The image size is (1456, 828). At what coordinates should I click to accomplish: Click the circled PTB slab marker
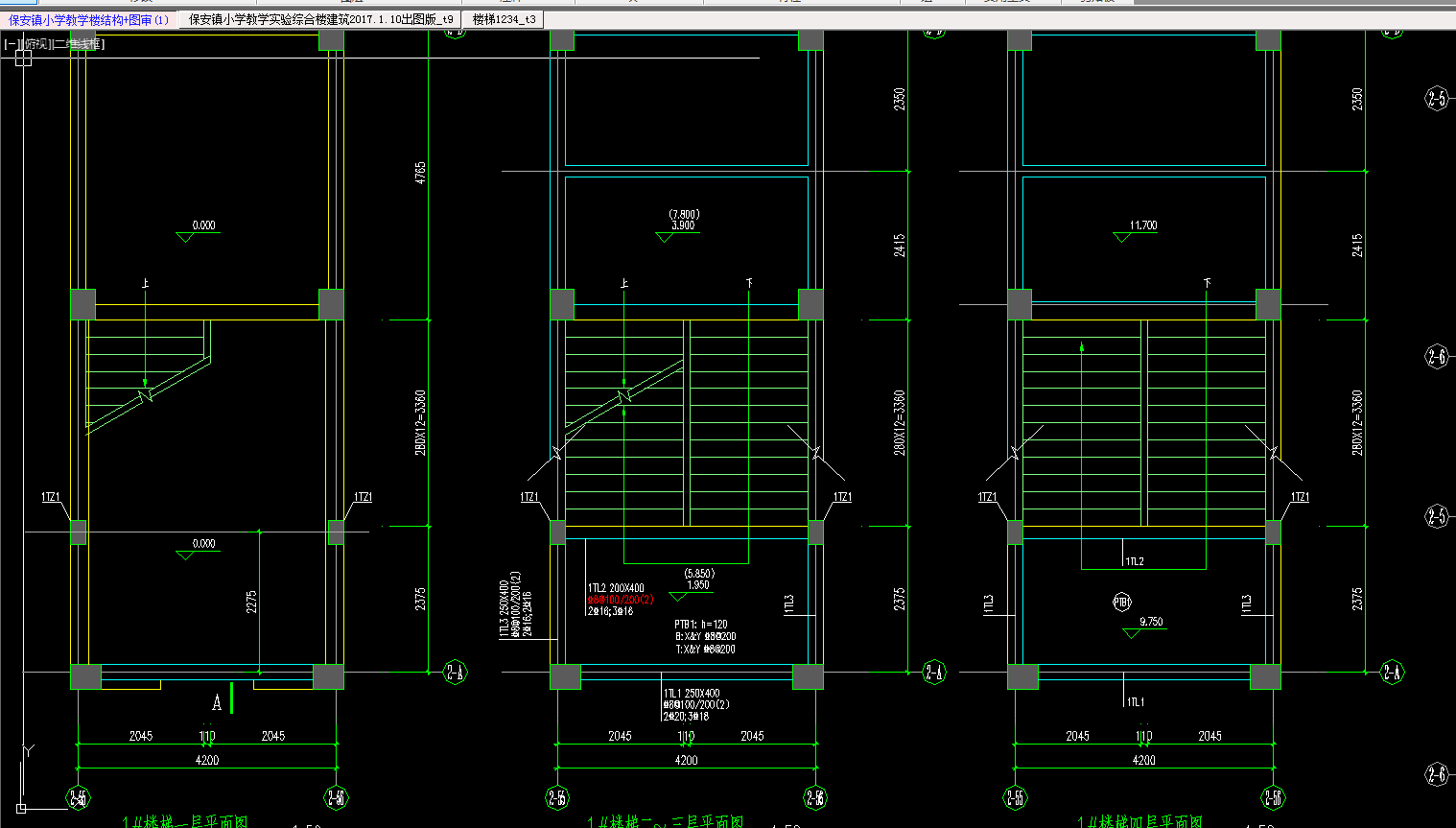[x=1122, y=603]
